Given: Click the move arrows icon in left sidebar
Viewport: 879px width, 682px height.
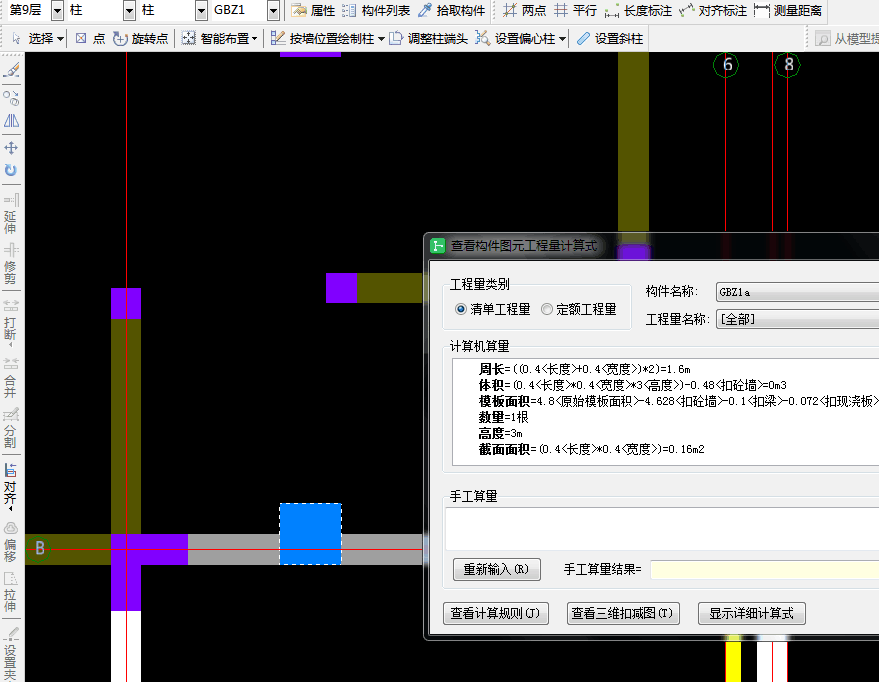Looking at the screenshot, I should [x=11, y=148].
